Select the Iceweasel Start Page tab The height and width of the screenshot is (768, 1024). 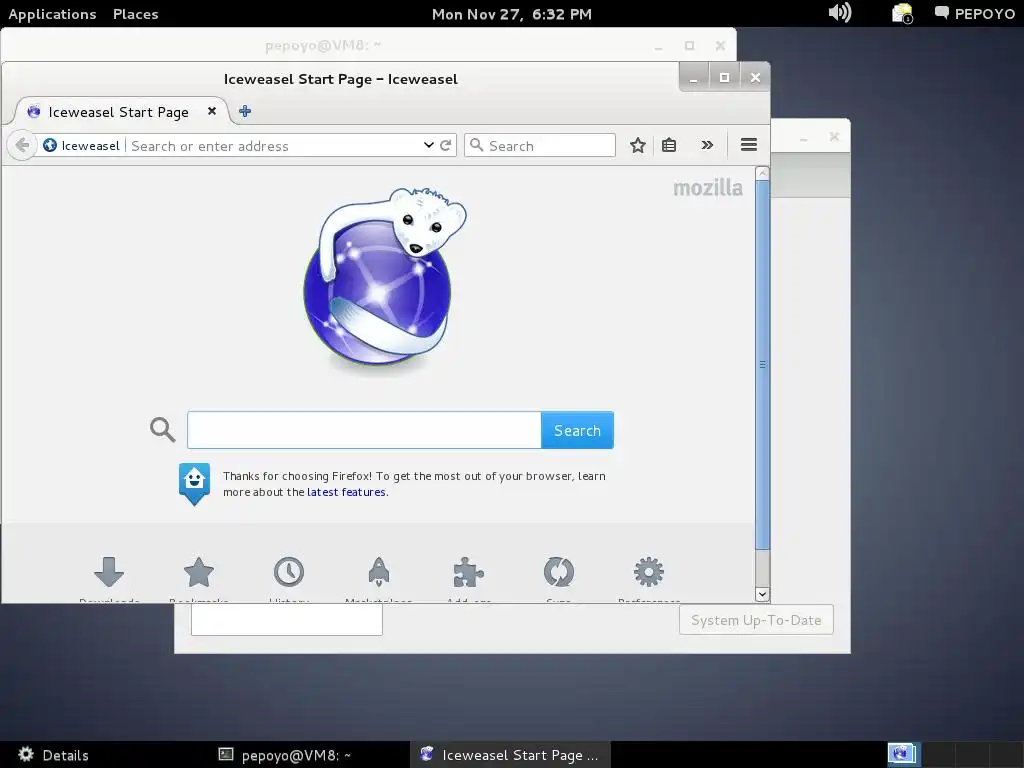tap(118, 112)
